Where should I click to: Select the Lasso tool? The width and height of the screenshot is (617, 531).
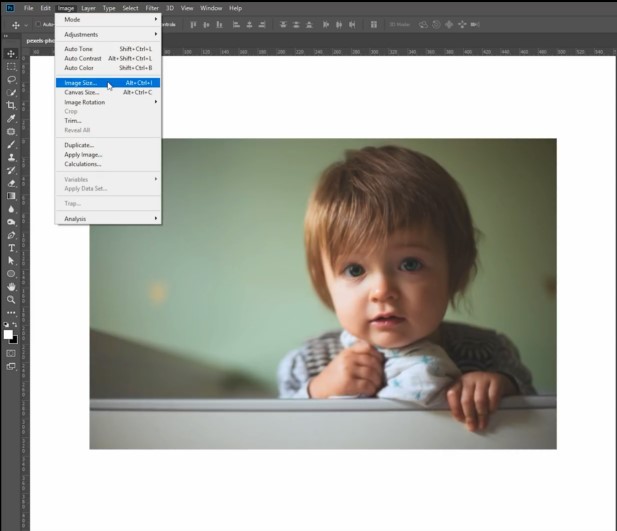(x=11, y=80)
